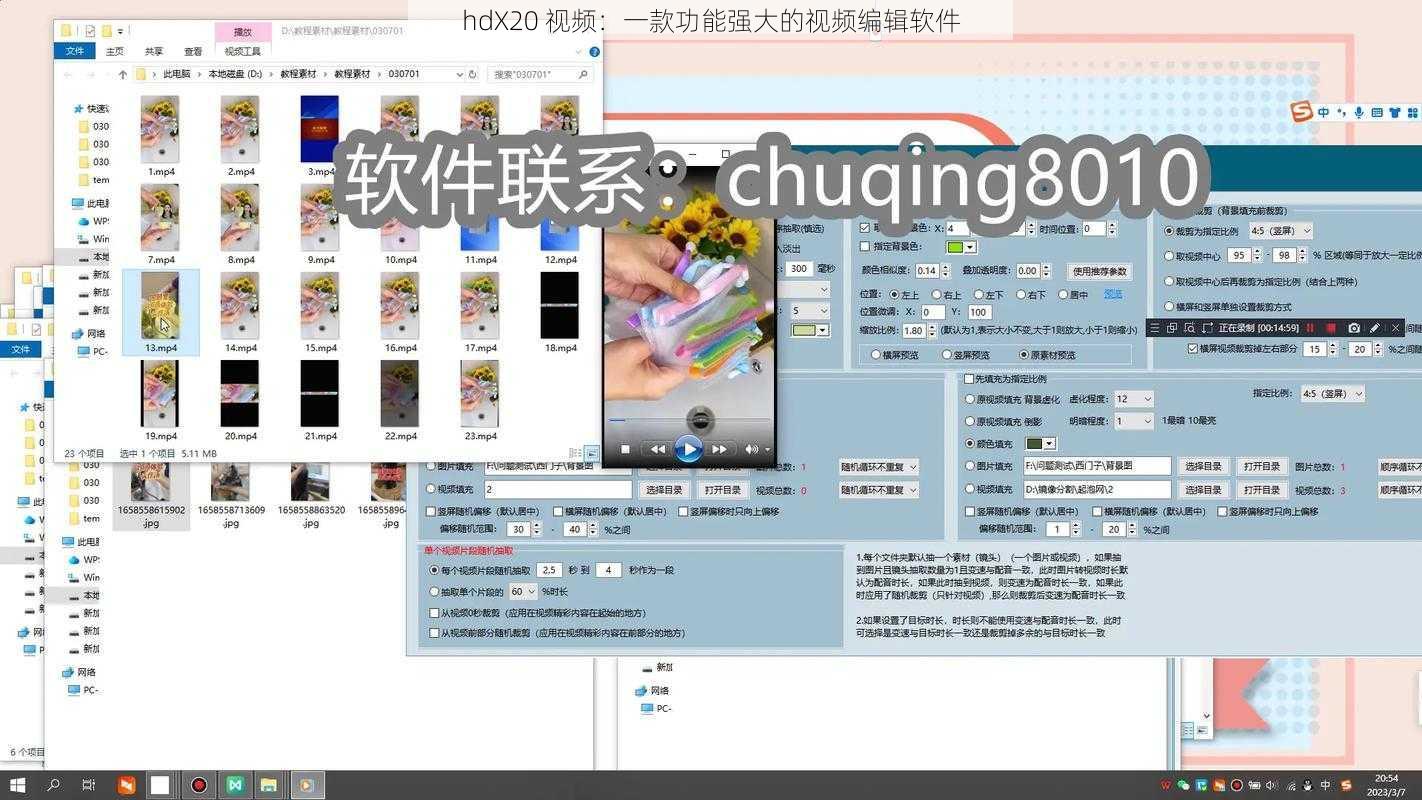Open the 60 %时长 dropdown

[523, 592]
